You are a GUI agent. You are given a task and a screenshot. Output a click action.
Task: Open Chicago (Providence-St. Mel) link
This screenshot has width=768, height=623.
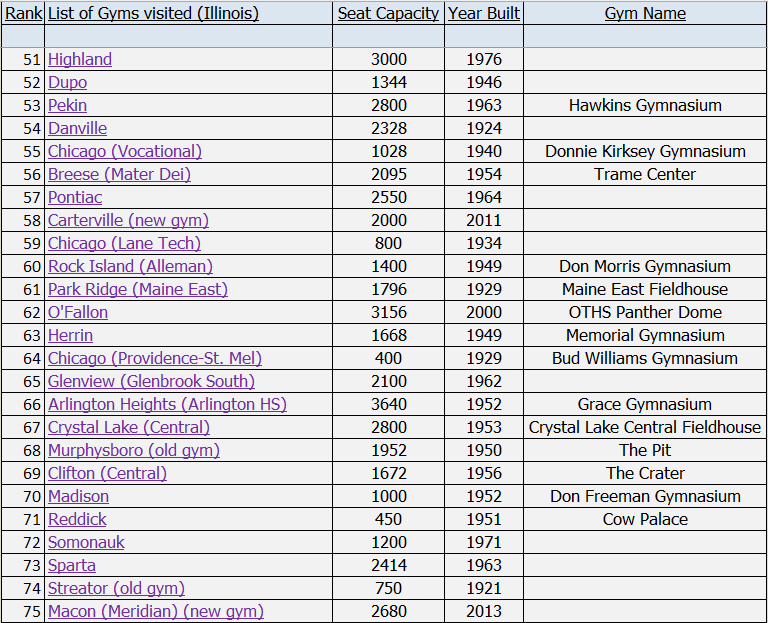155,359
